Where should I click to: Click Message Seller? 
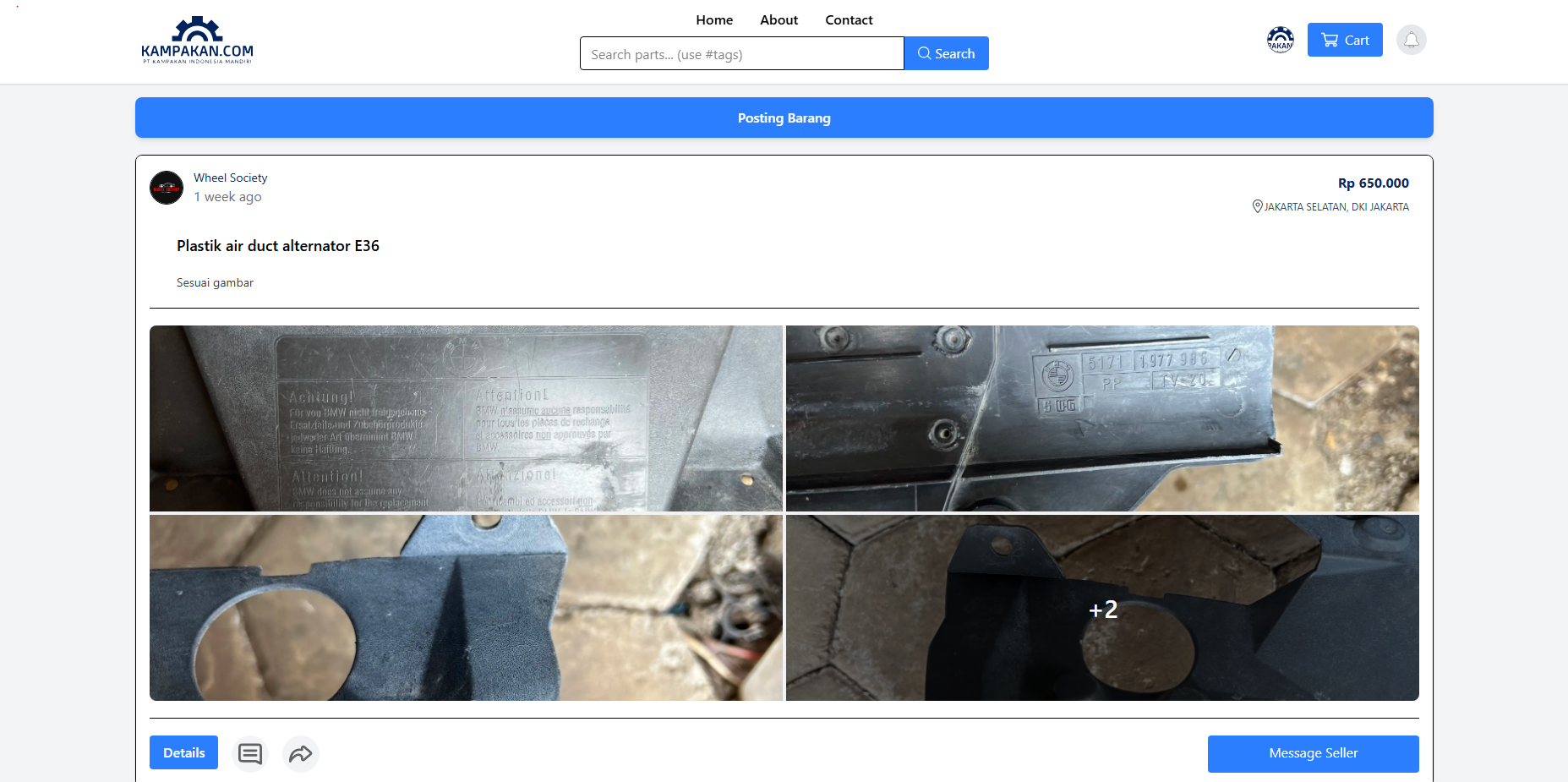tap(1313, 753)
